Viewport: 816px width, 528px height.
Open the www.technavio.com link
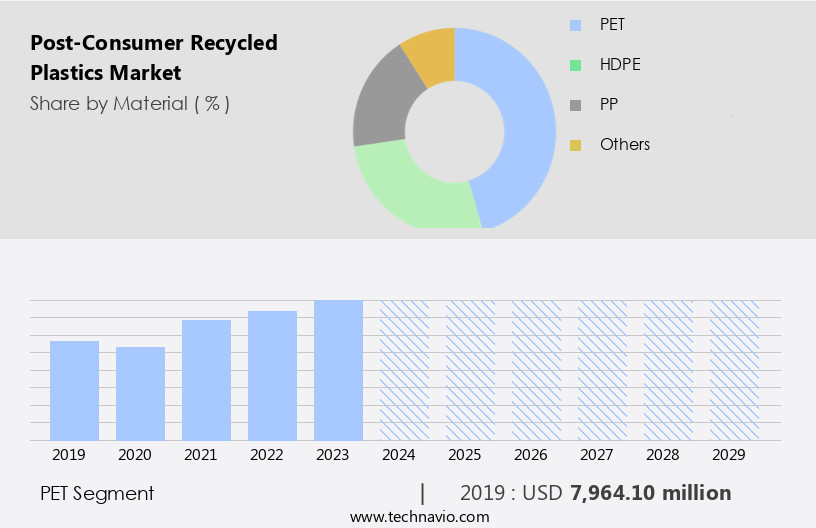point(419,517)
